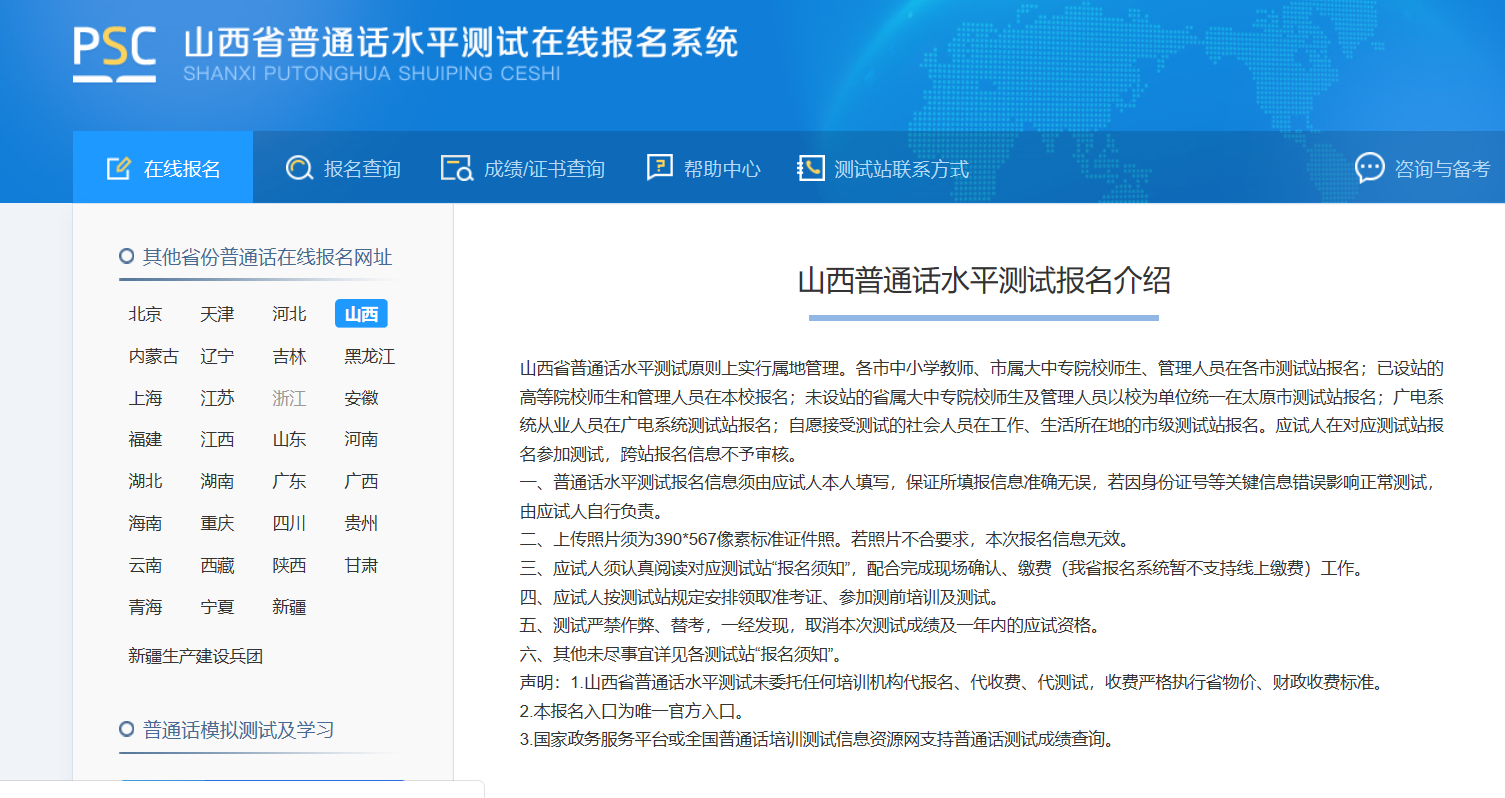
Task: Select the 青海 province link
Action: (145, 607)
